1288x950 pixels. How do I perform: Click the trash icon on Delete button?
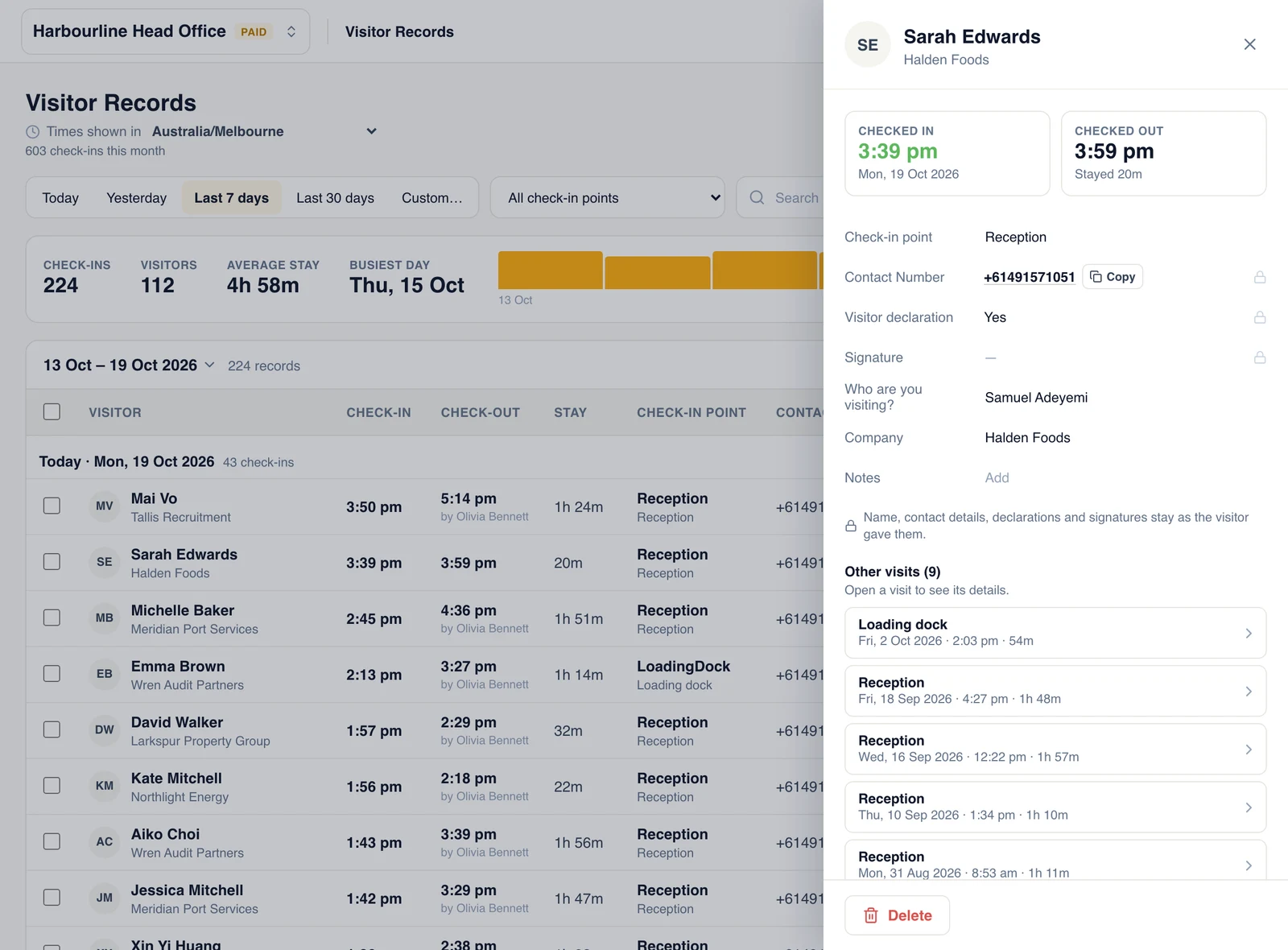[870, 915]
